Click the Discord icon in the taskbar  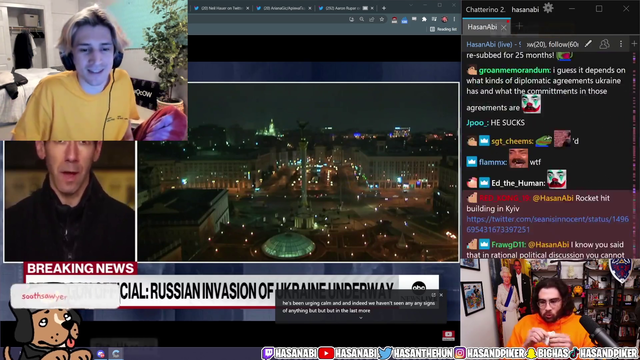click(x=101, y=353)
